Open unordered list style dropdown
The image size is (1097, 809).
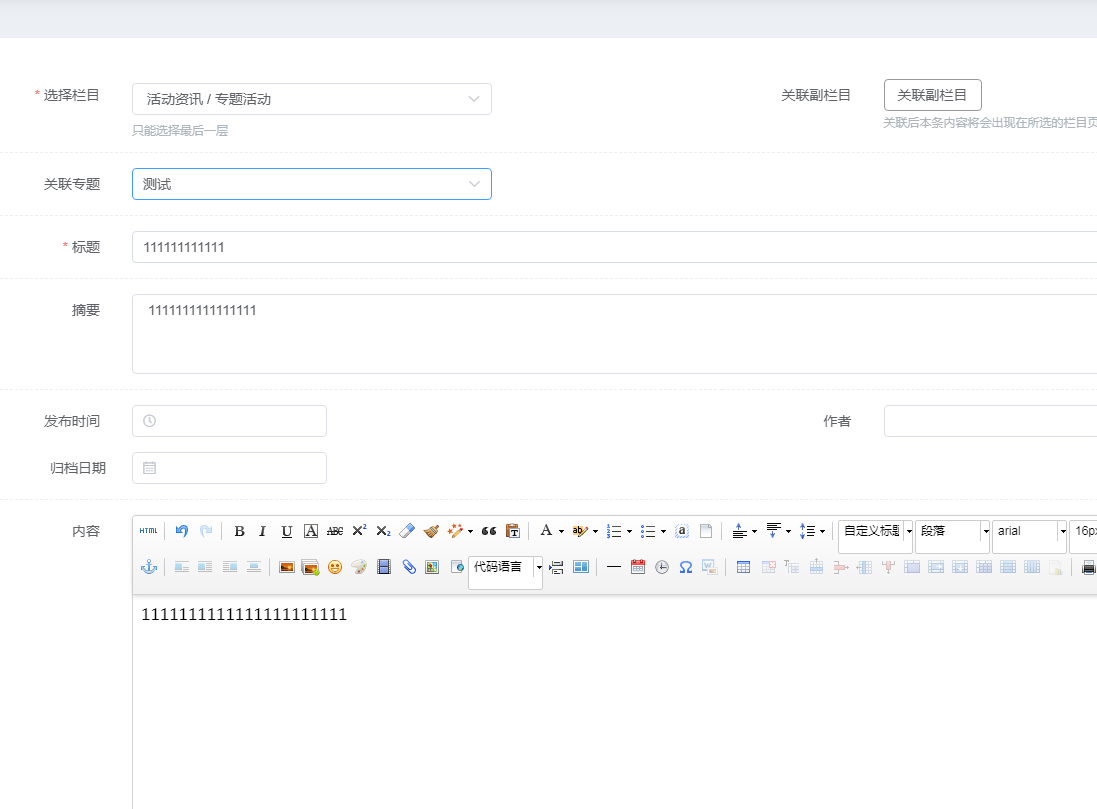663,532
